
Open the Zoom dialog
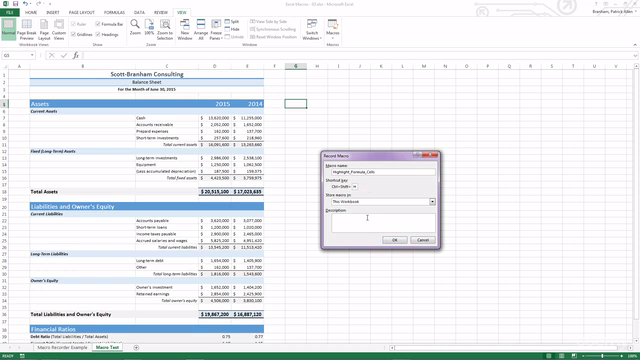tap(135, 27)
